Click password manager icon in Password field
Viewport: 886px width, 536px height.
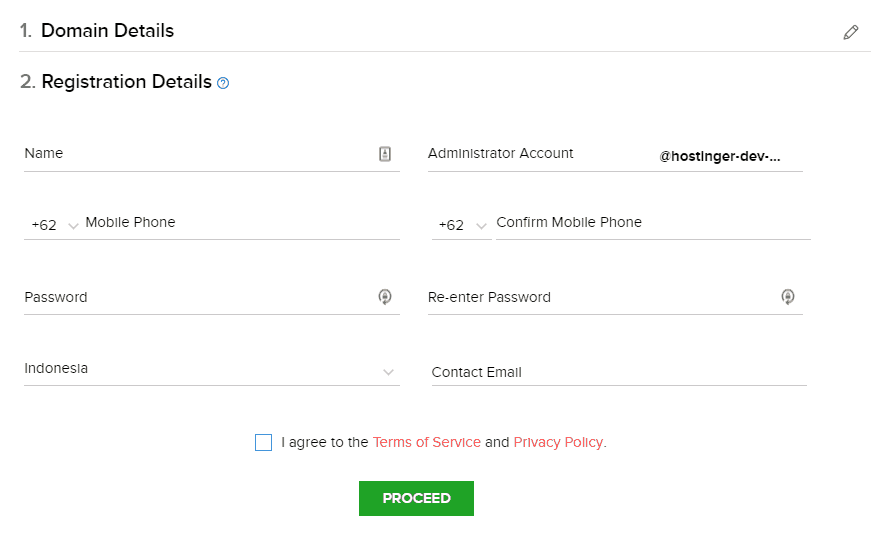385,297
